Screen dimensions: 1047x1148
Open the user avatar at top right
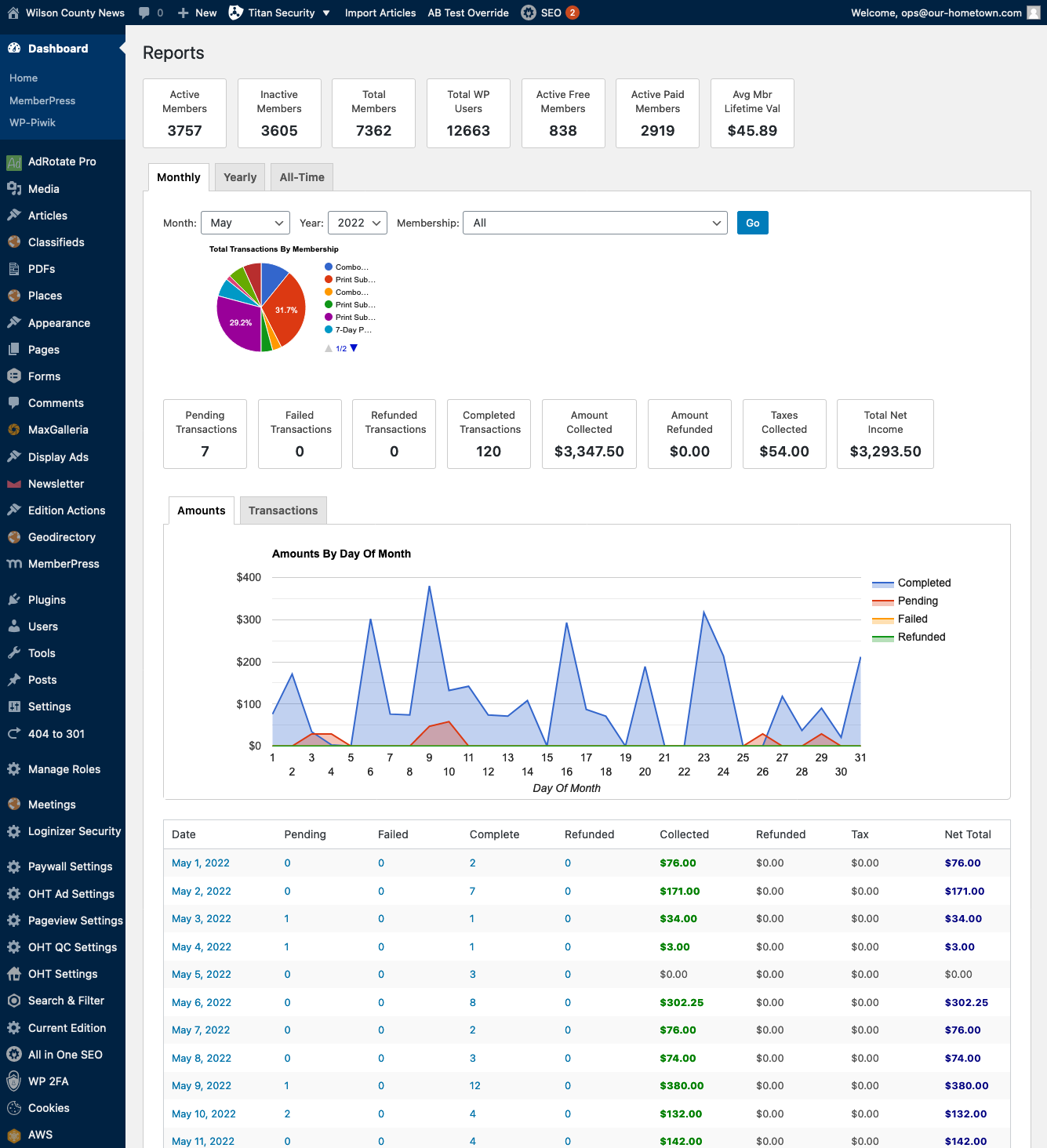pos(1032,13)
